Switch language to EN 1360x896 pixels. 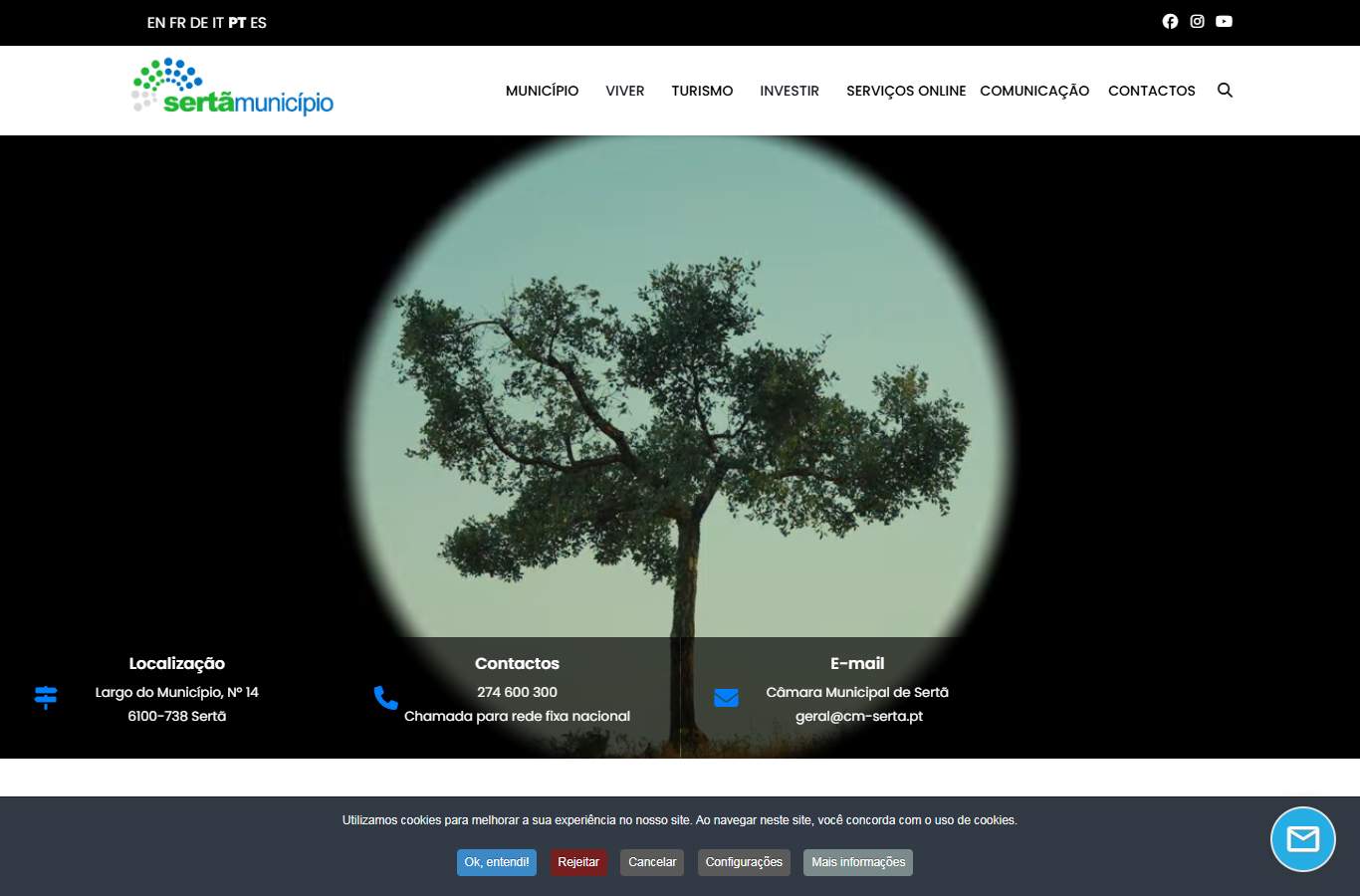156,23
